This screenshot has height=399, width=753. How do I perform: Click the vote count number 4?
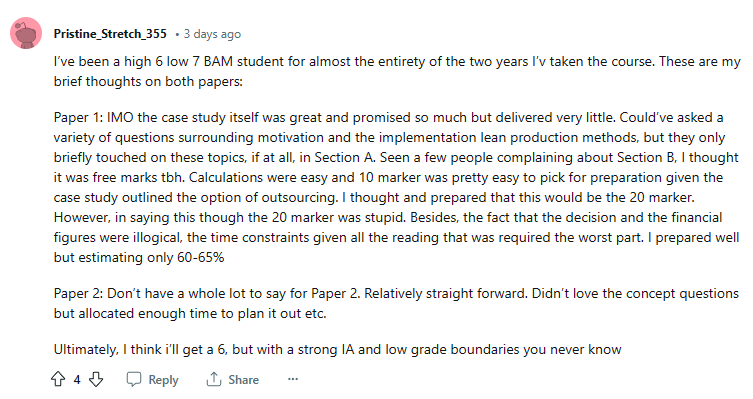(77, 380)
